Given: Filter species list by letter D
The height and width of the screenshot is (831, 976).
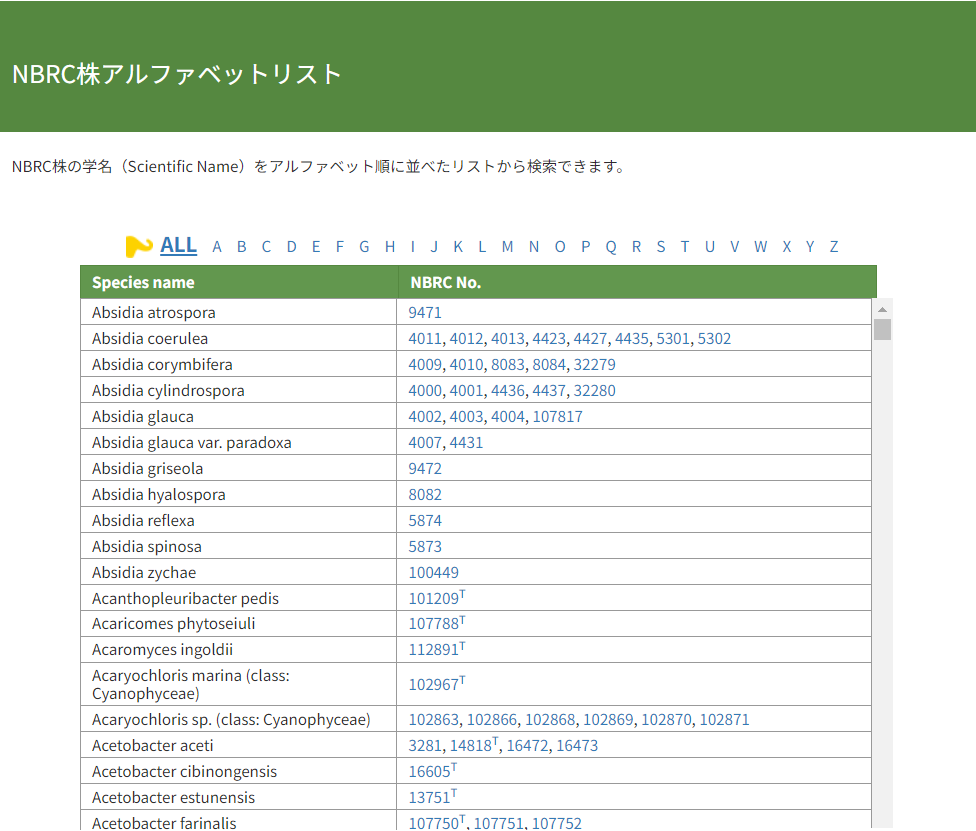Looking at the screenshot, I should [x=291, y=247].
